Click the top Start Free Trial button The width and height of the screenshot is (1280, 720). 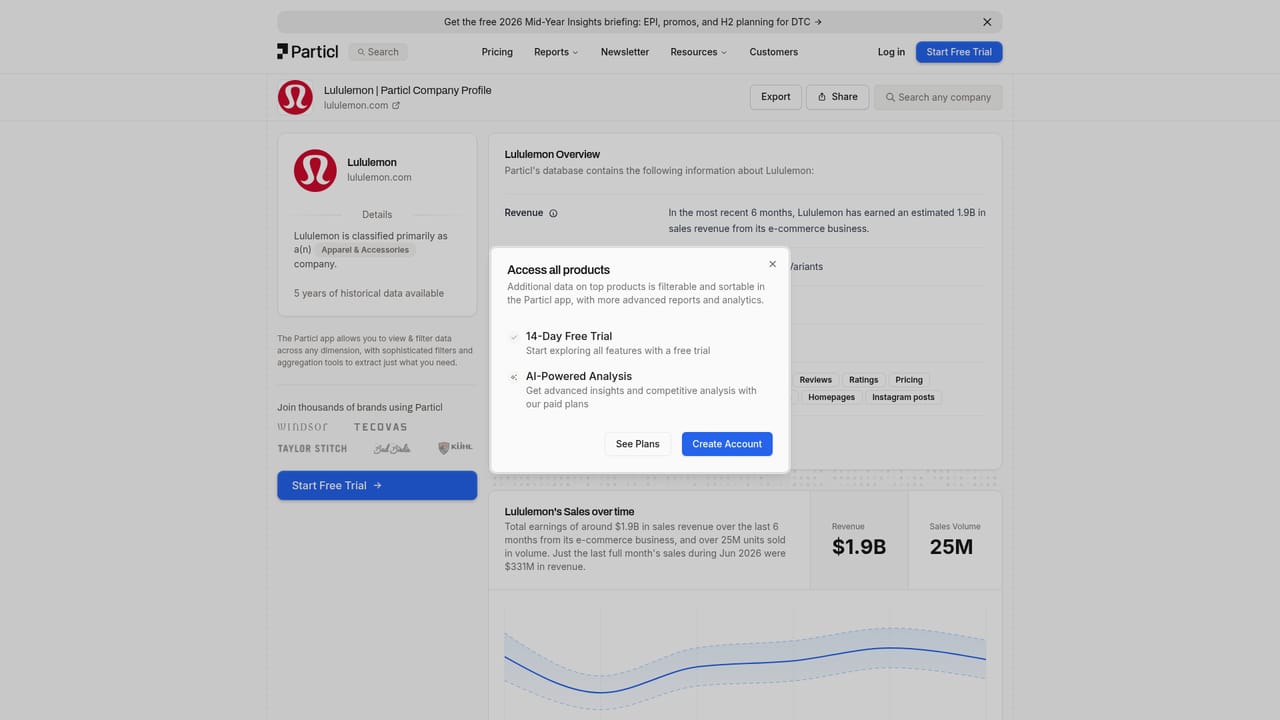click(959, 52)
